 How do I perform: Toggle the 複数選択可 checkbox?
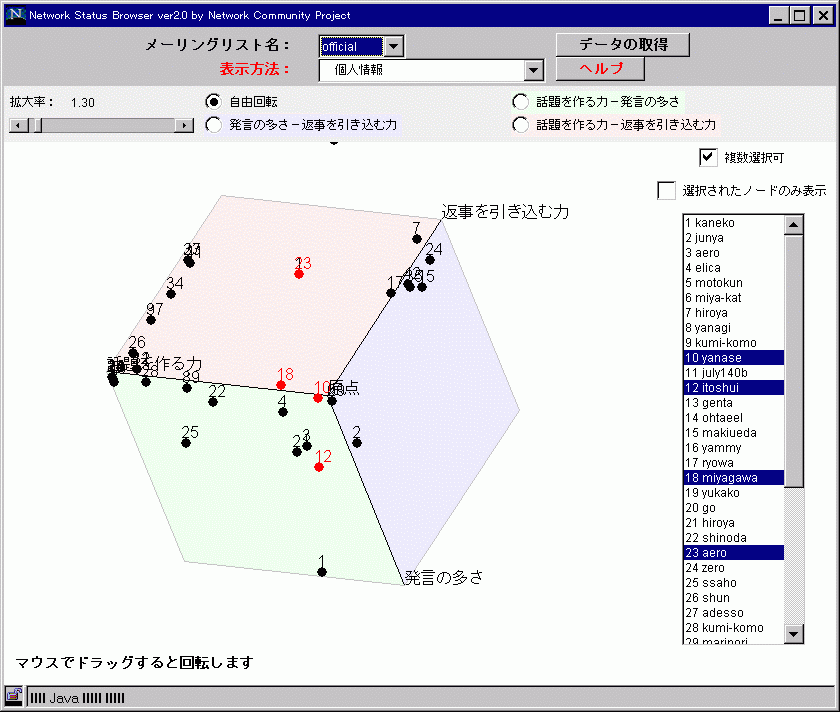click(x=708, y=157)
